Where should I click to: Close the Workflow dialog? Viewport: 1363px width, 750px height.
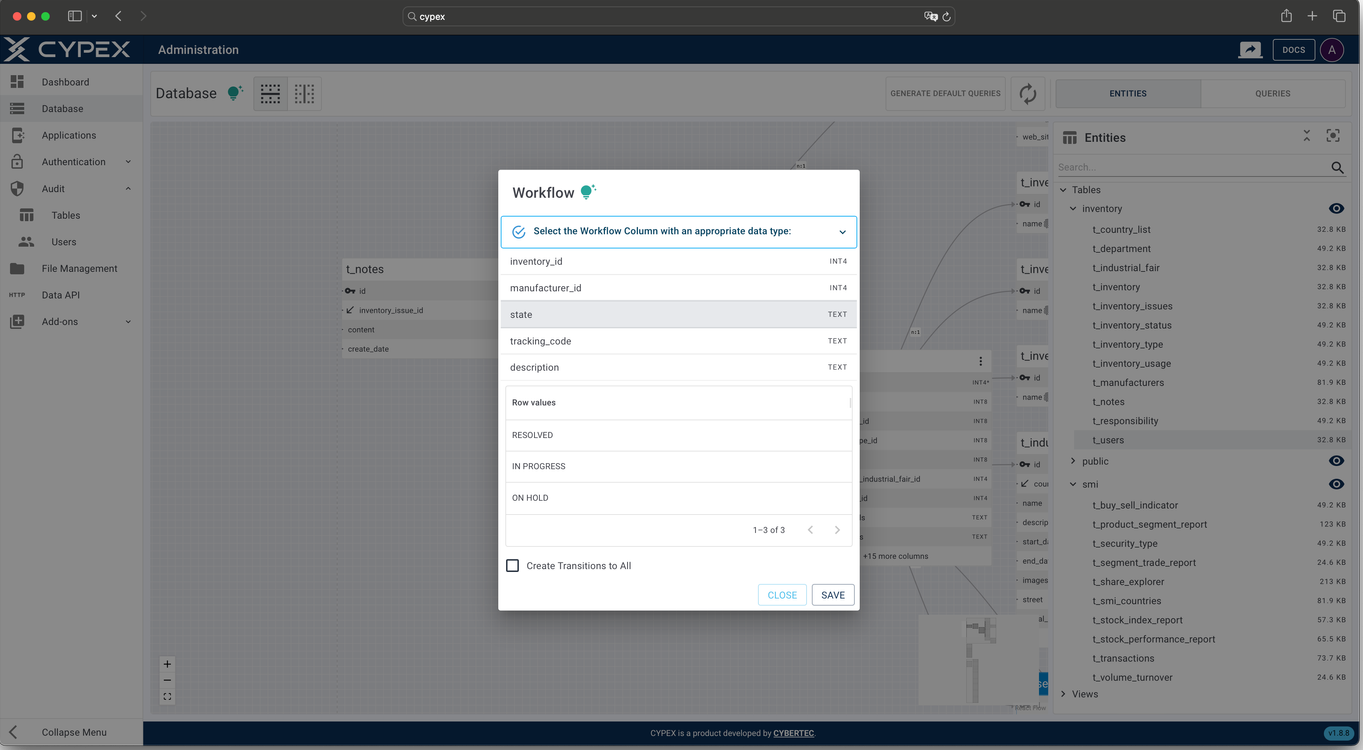pos(782,595)
